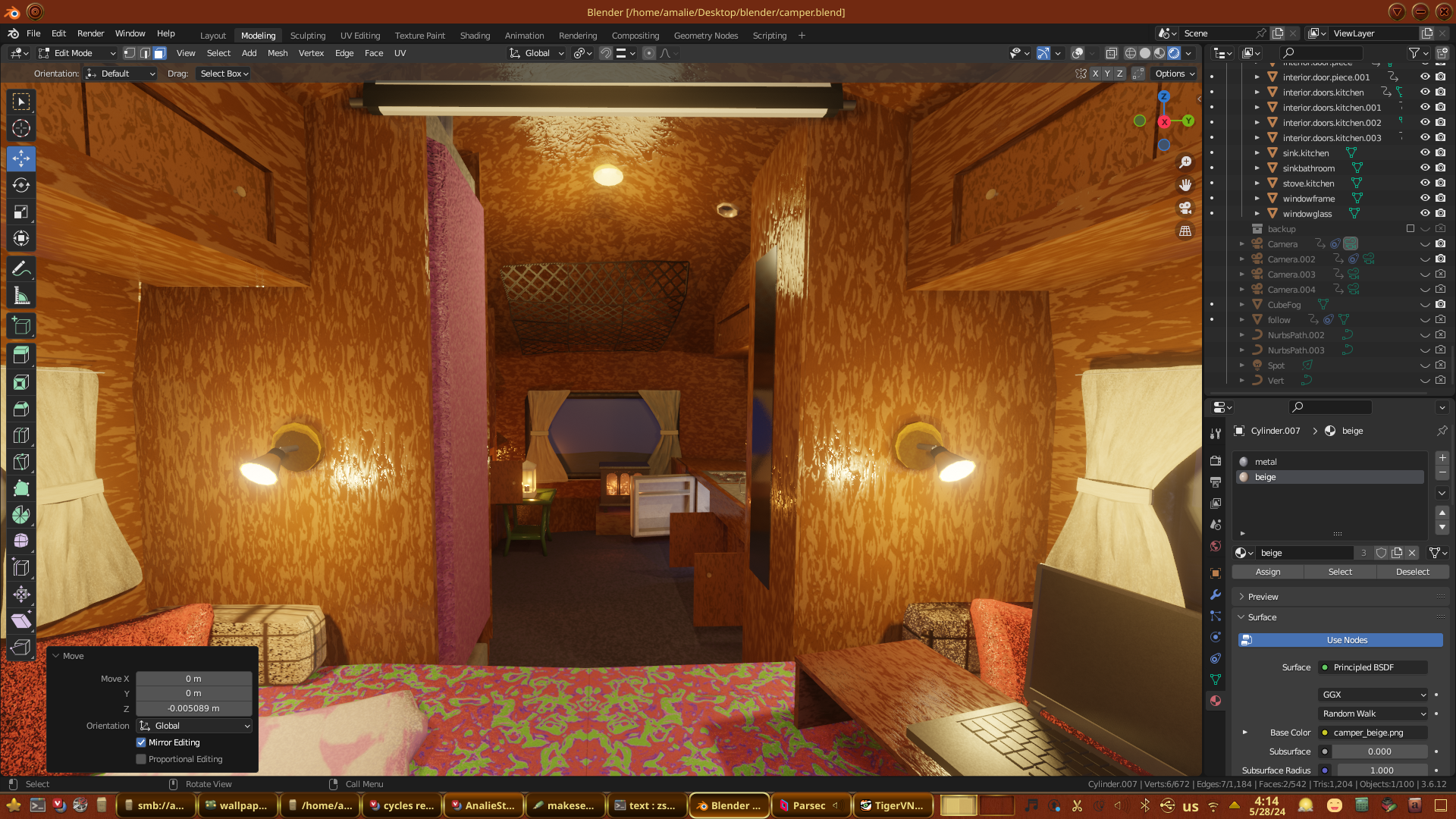Click the Assign material button

(x=1267, y=572)
